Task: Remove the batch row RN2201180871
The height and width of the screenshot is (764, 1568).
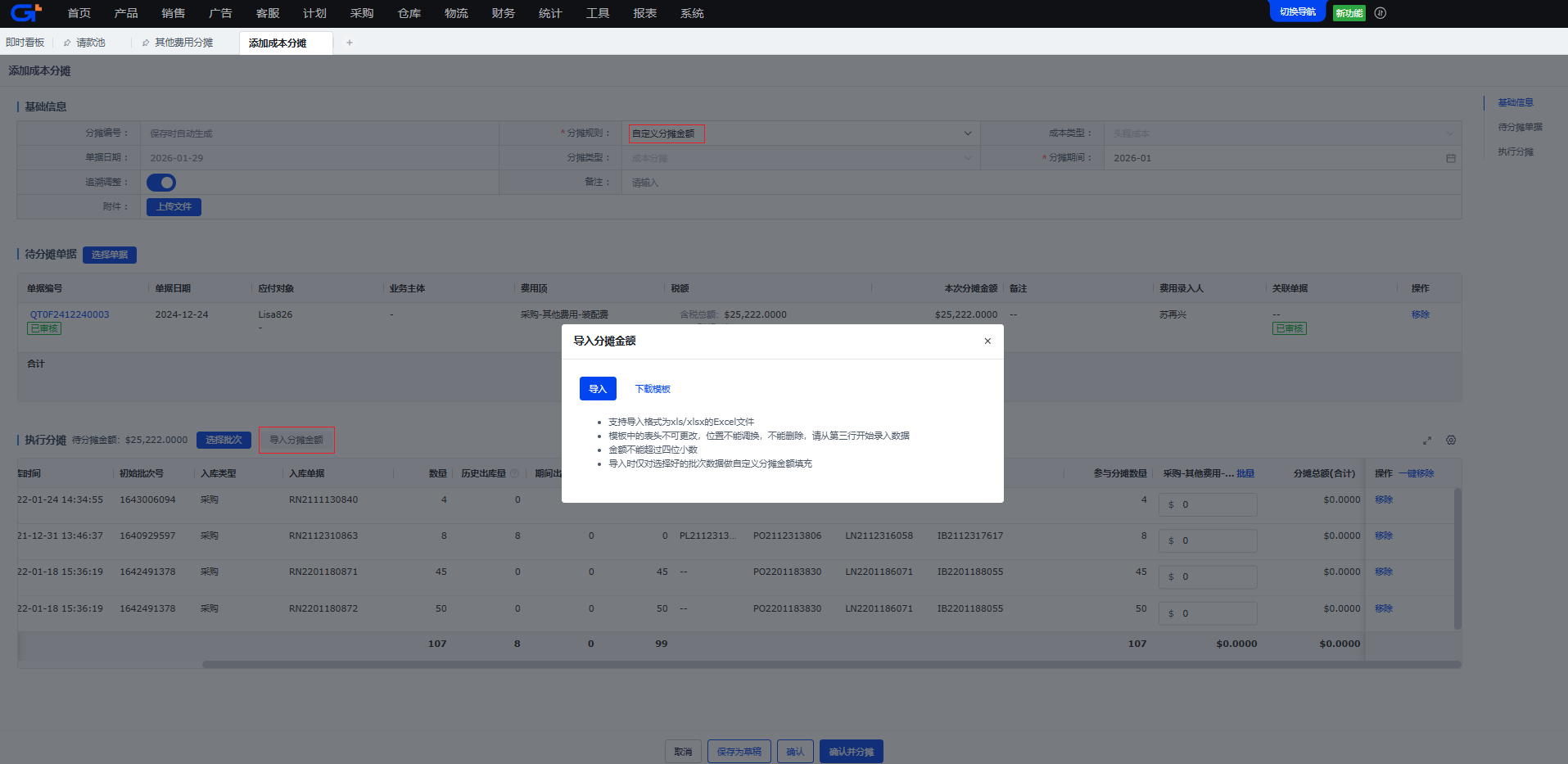Action: point(1384,572)
